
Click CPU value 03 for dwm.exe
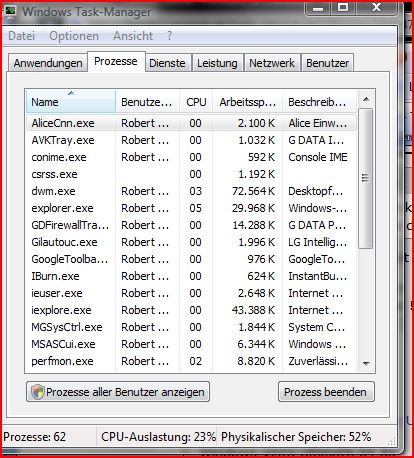click(x=196, y=191)
